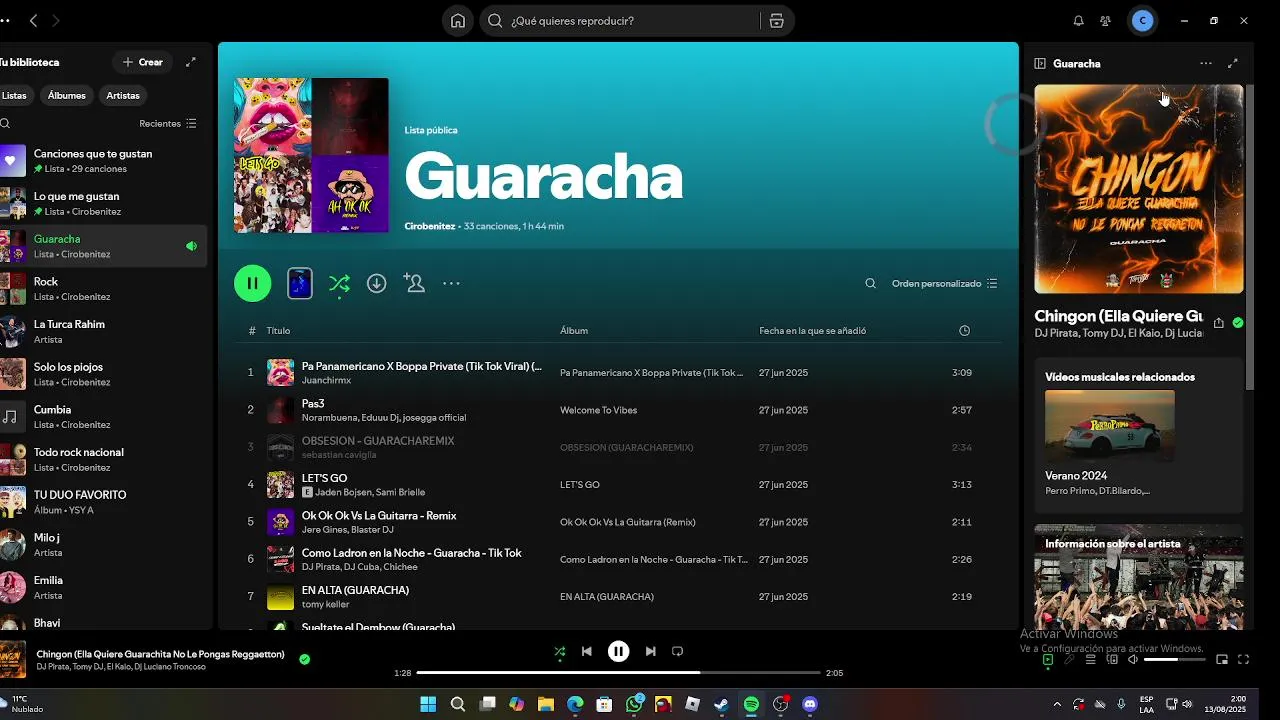Screen dimensions: 1280x720
Task: Go to Spotify Home via house icon
Action: [458, 21]
